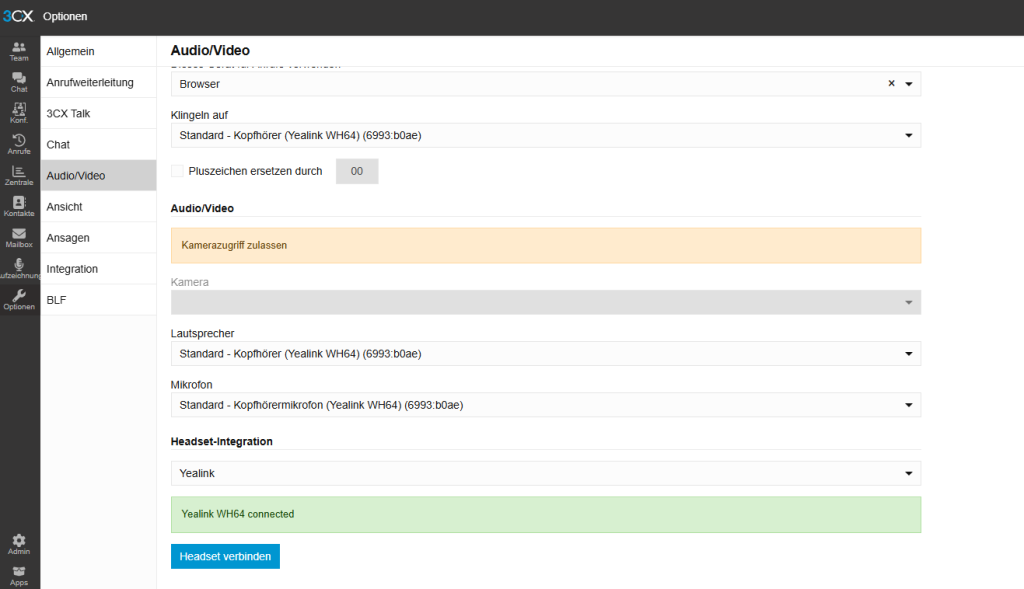Open the Mailbox voicemail icon
Viewport: 1024px width, 589px height.
click(19, 237)
